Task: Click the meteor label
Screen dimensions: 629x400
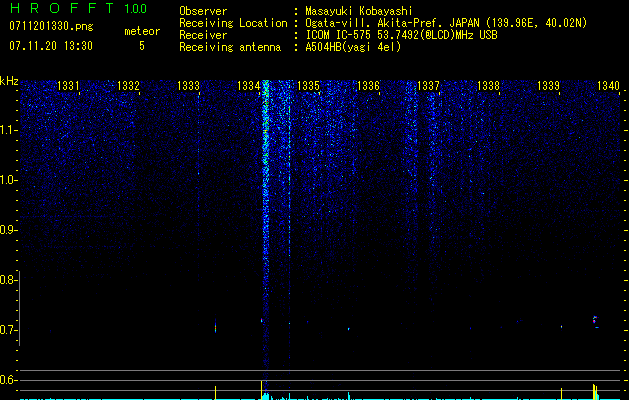Action: 142,31
